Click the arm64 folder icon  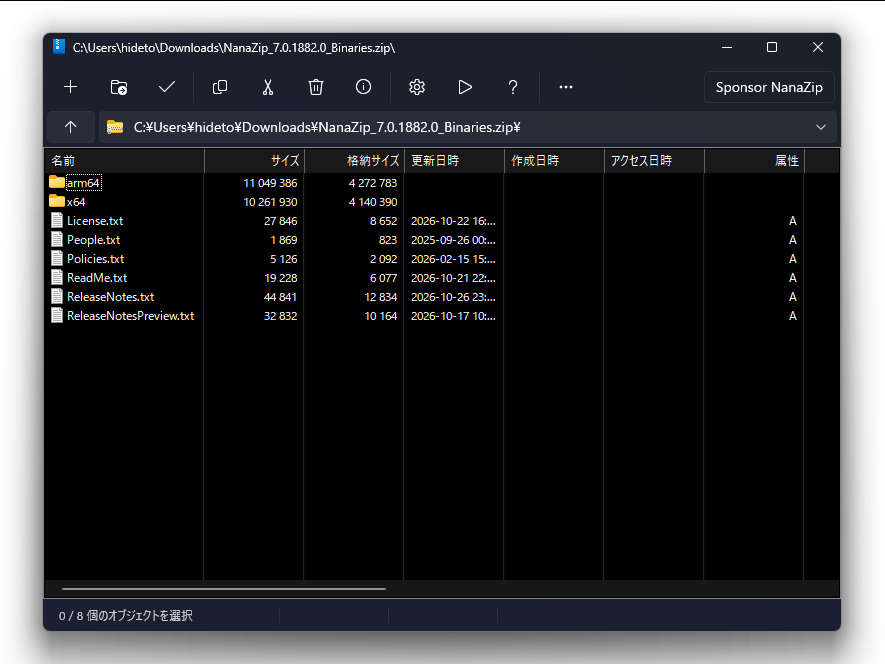(56, 182)
